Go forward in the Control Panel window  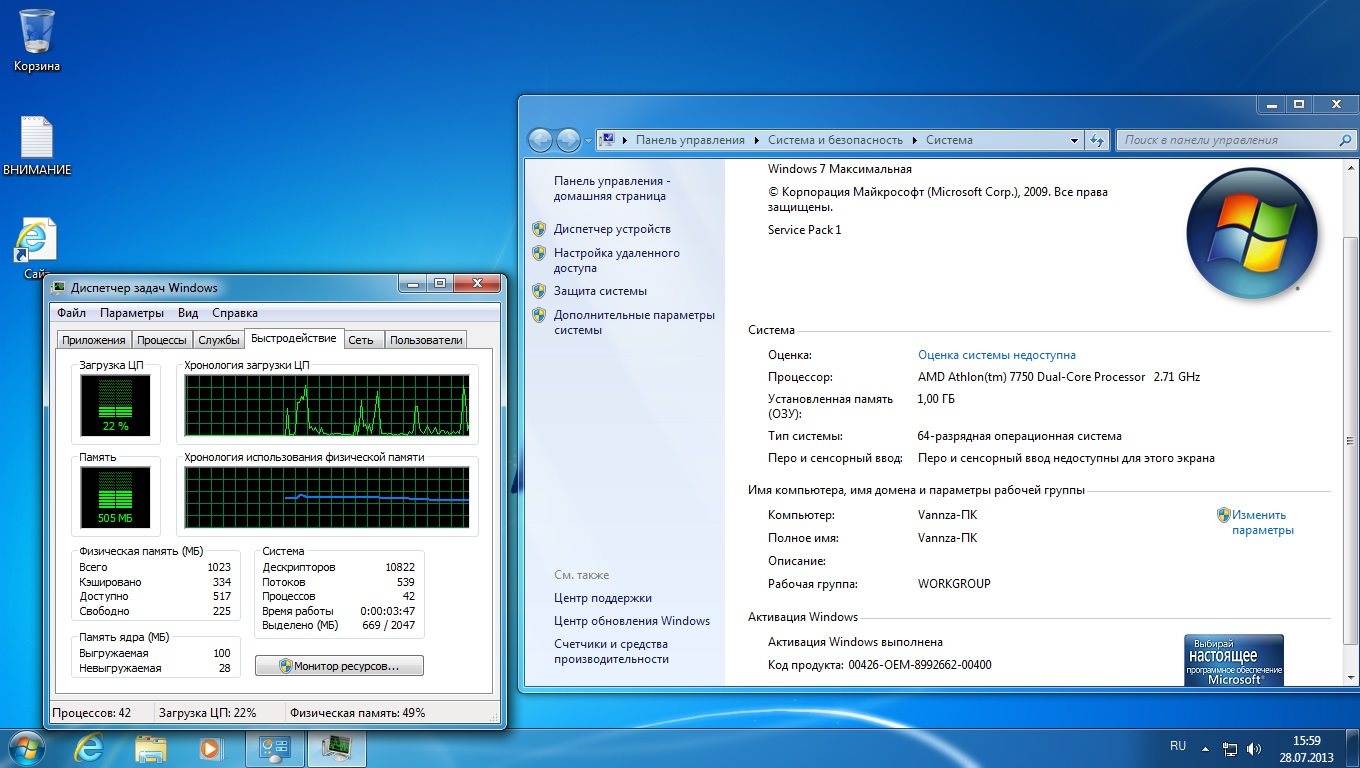click(x=568, y=140)
